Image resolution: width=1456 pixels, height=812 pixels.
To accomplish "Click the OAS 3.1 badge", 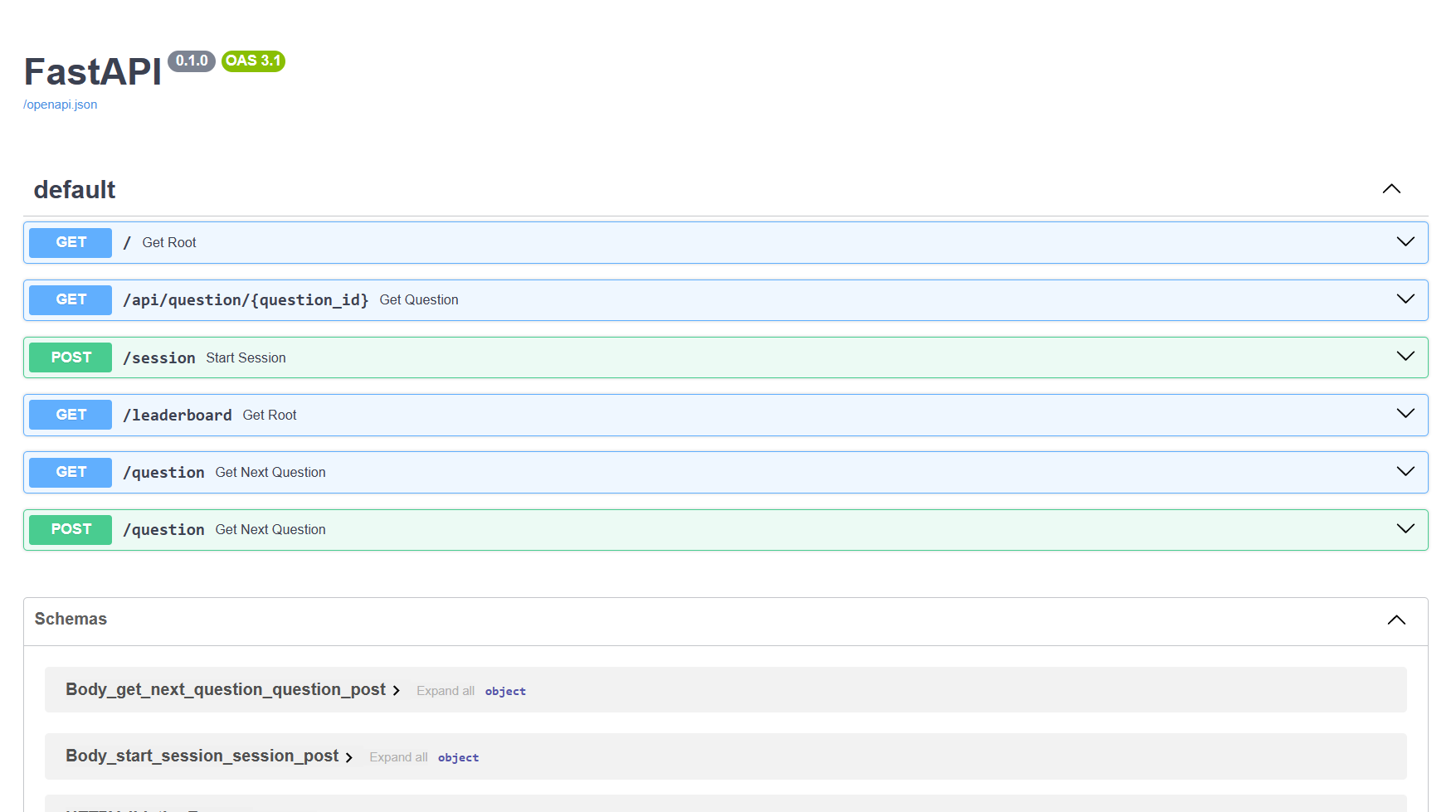I will point(253,61).
